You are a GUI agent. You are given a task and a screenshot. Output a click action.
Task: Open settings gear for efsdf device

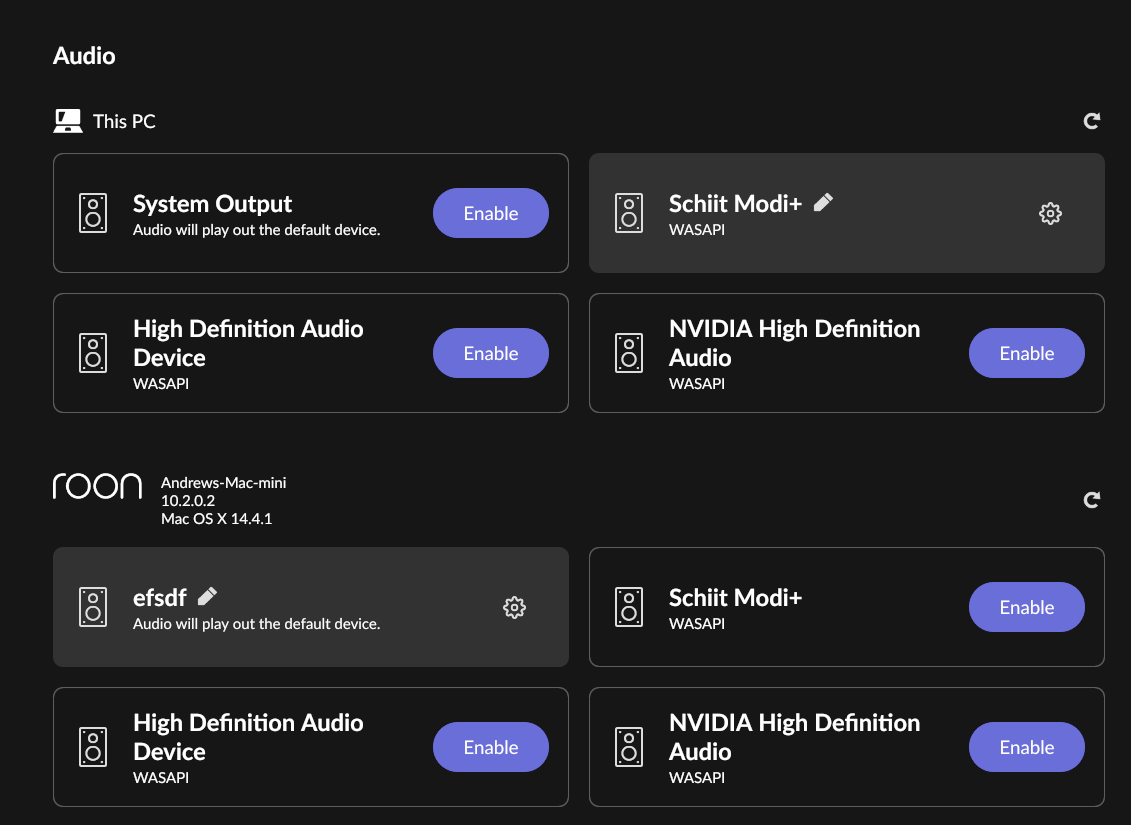click(514, 607)
